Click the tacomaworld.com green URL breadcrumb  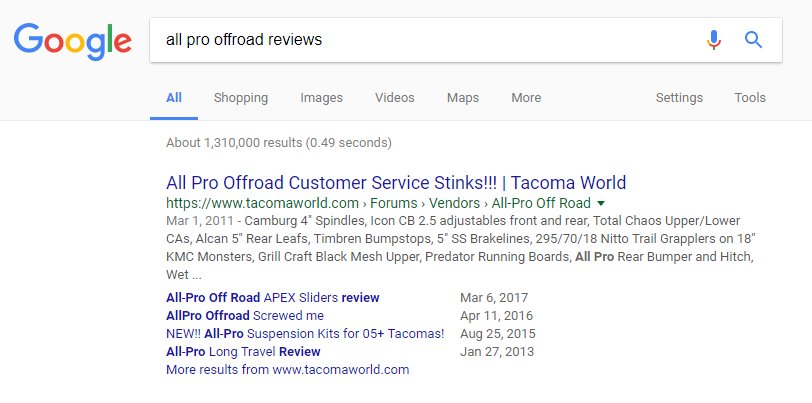pos(263,203)
